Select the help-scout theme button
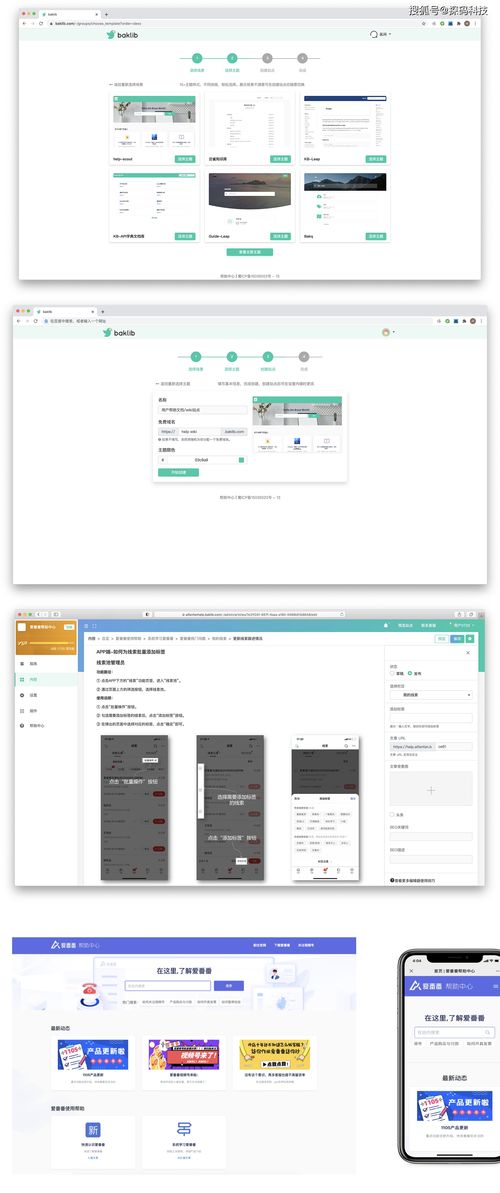 pyautogui.click(x=185, y=159)
